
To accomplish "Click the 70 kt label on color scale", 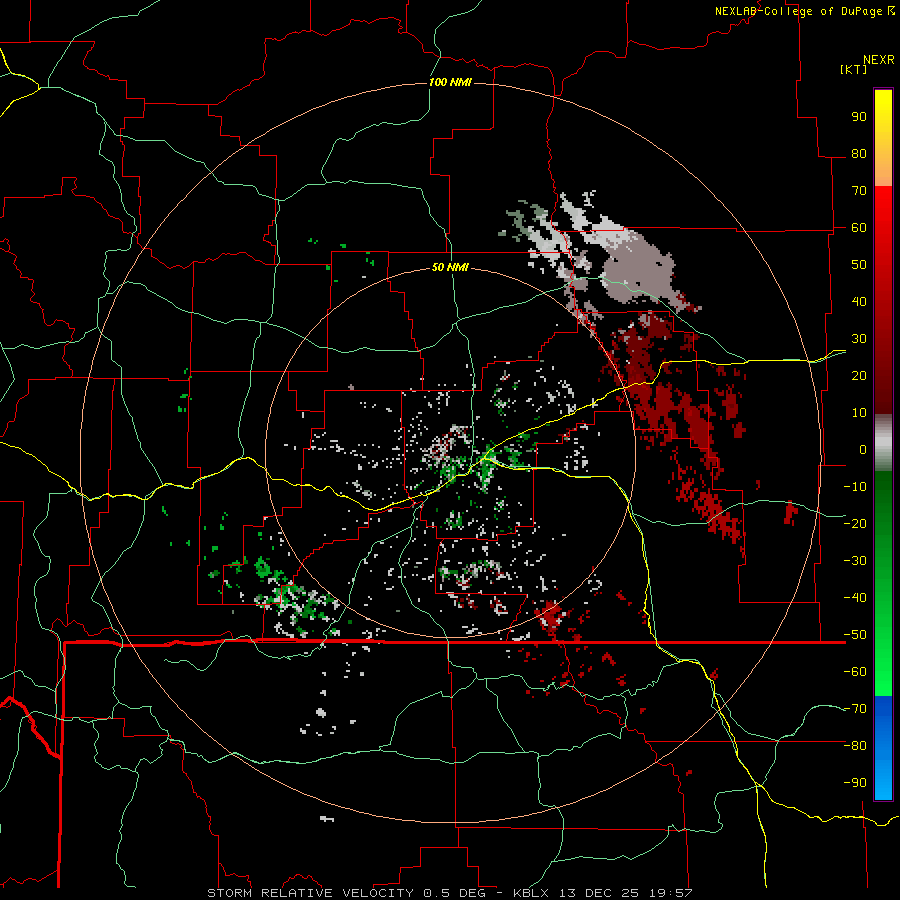I will pos(859,191).
